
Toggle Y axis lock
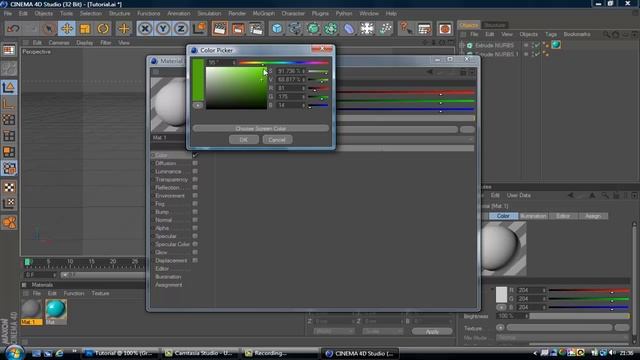[x=163, y=29]
